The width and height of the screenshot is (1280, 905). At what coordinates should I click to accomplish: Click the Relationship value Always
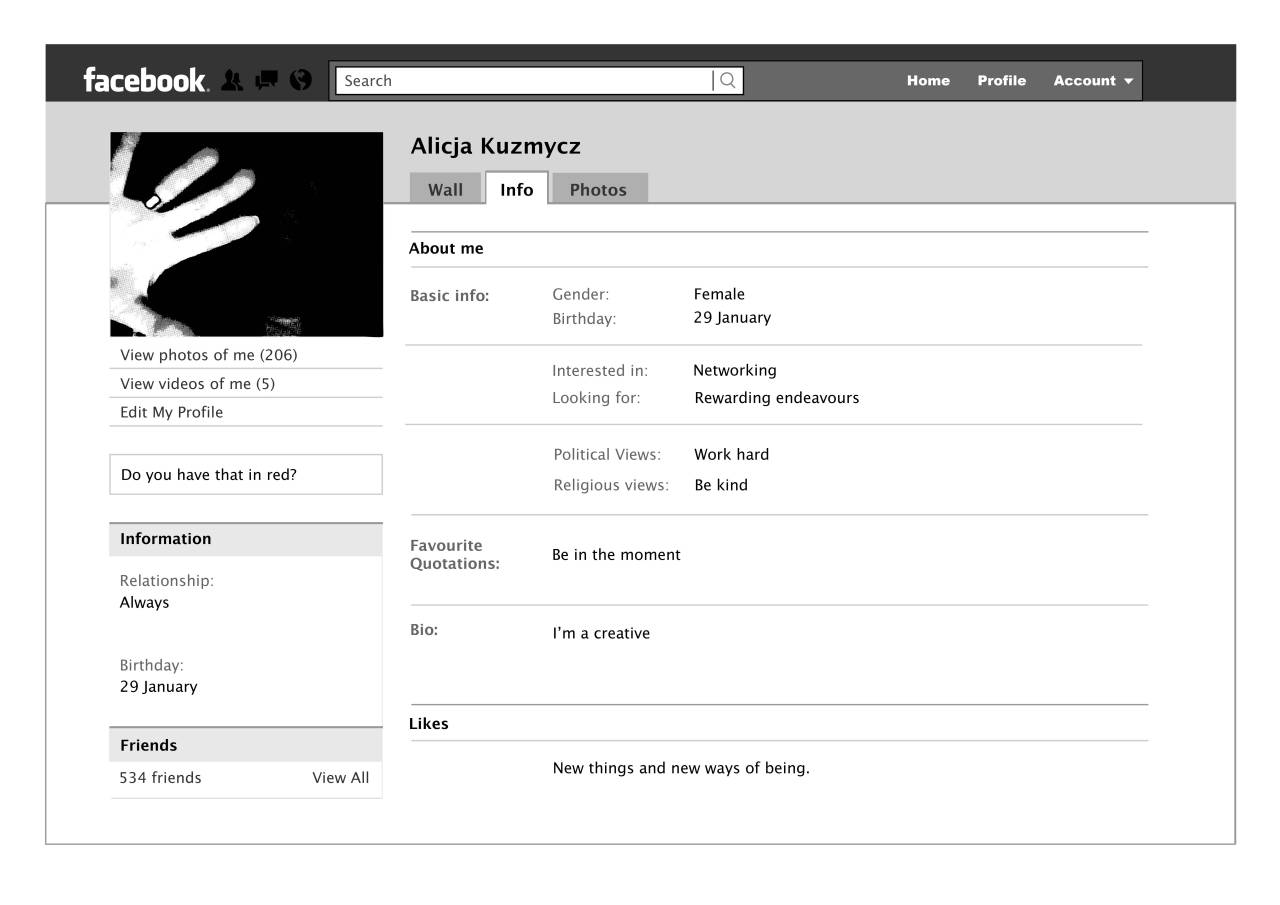click(x=144, y=603)
